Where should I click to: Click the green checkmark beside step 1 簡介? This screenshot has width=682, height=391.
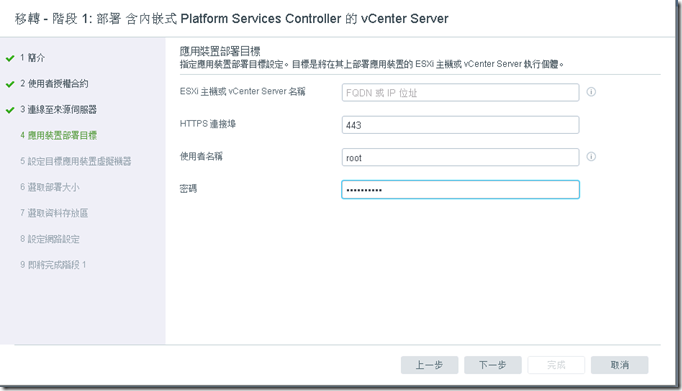[10, 58]
